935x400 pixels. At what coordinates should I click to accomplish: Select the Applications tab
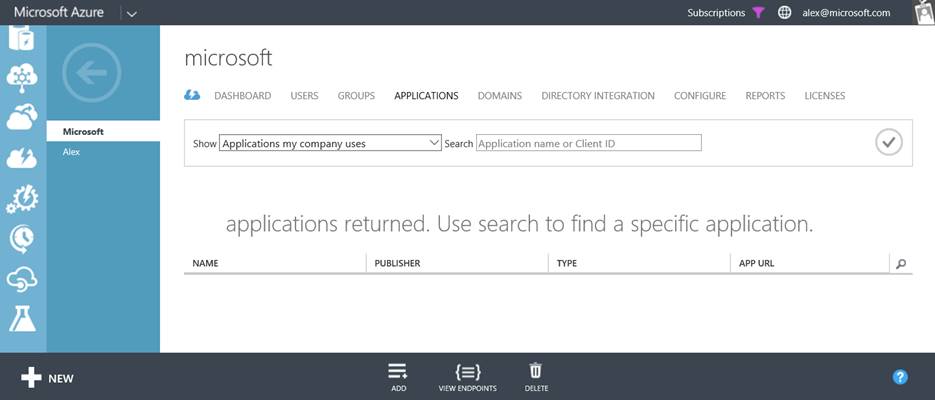426,95
